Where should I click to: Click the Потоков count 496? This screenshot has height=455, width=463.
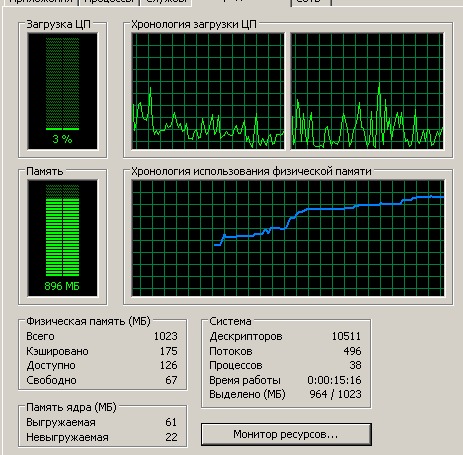point(352,351)
